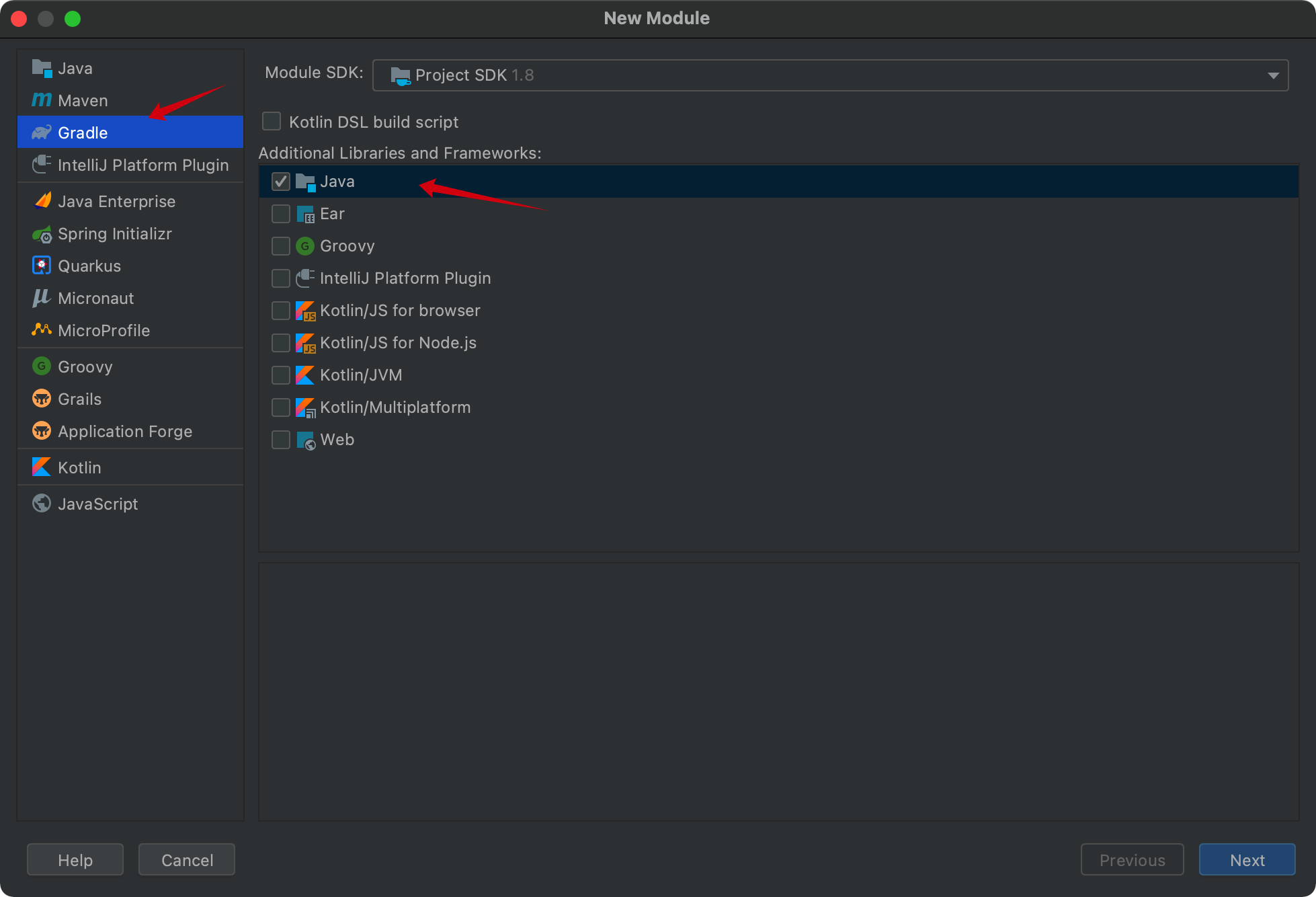Select Spring Initializr module type
The height and width of the screenshot is (897, 1316).
pos(130,234)
